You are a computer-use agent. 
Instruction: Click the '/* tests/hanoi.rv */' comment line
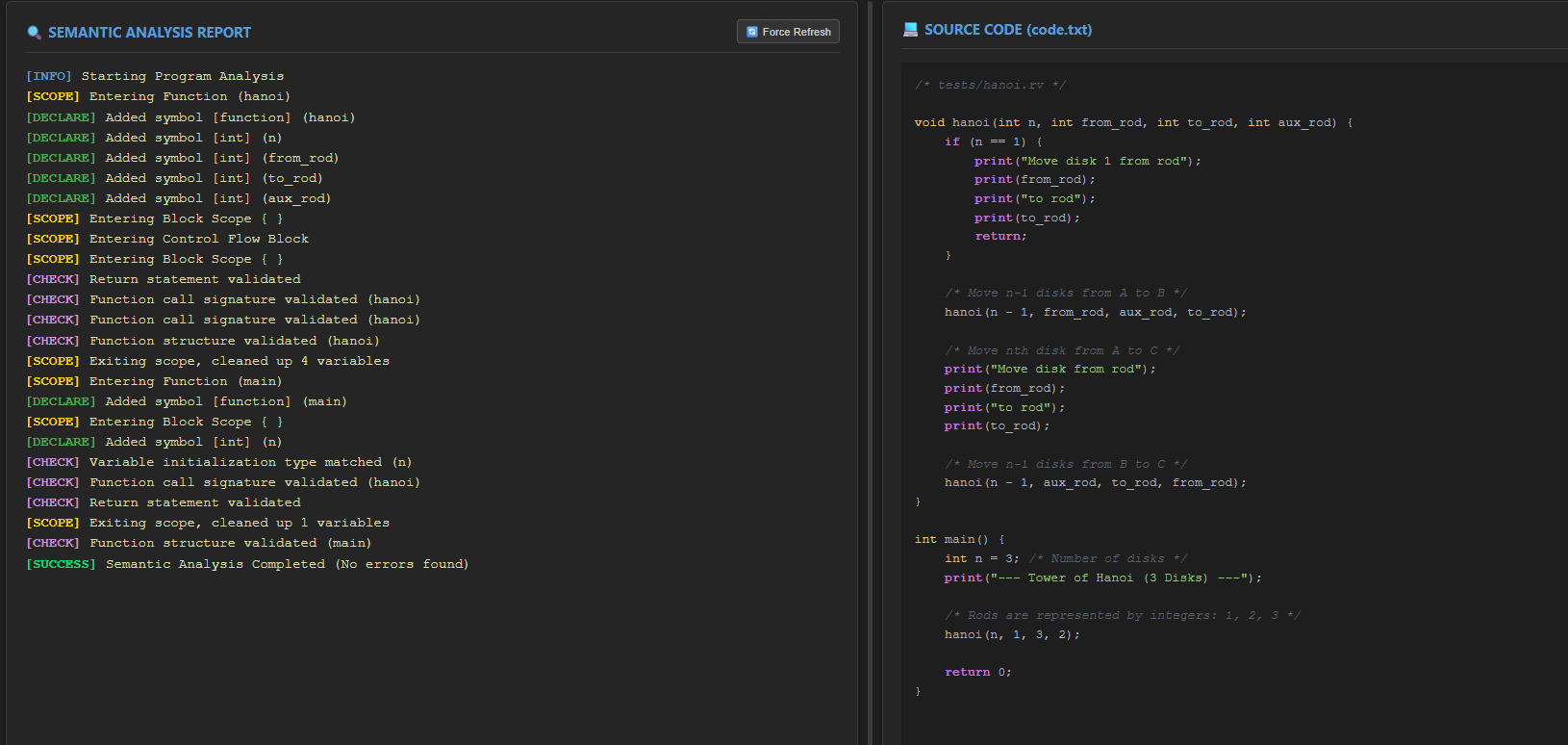click(990, 85)
